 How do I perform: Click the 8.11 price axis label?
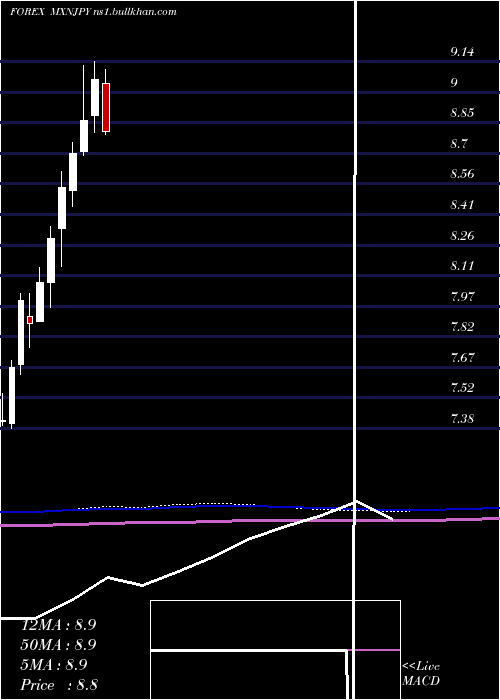[462, 266]
